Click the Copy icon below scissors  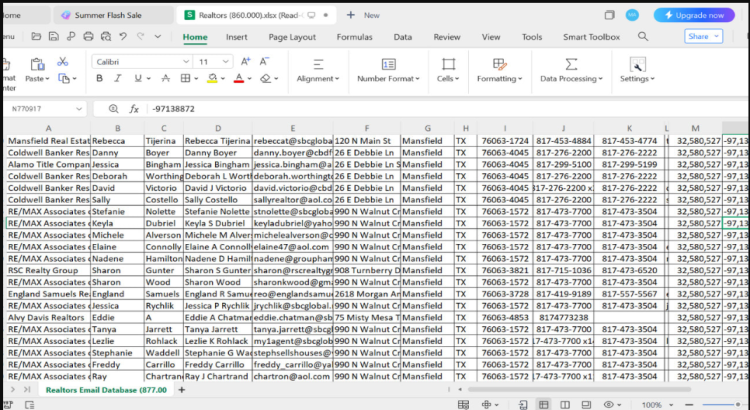click(64, 78)
